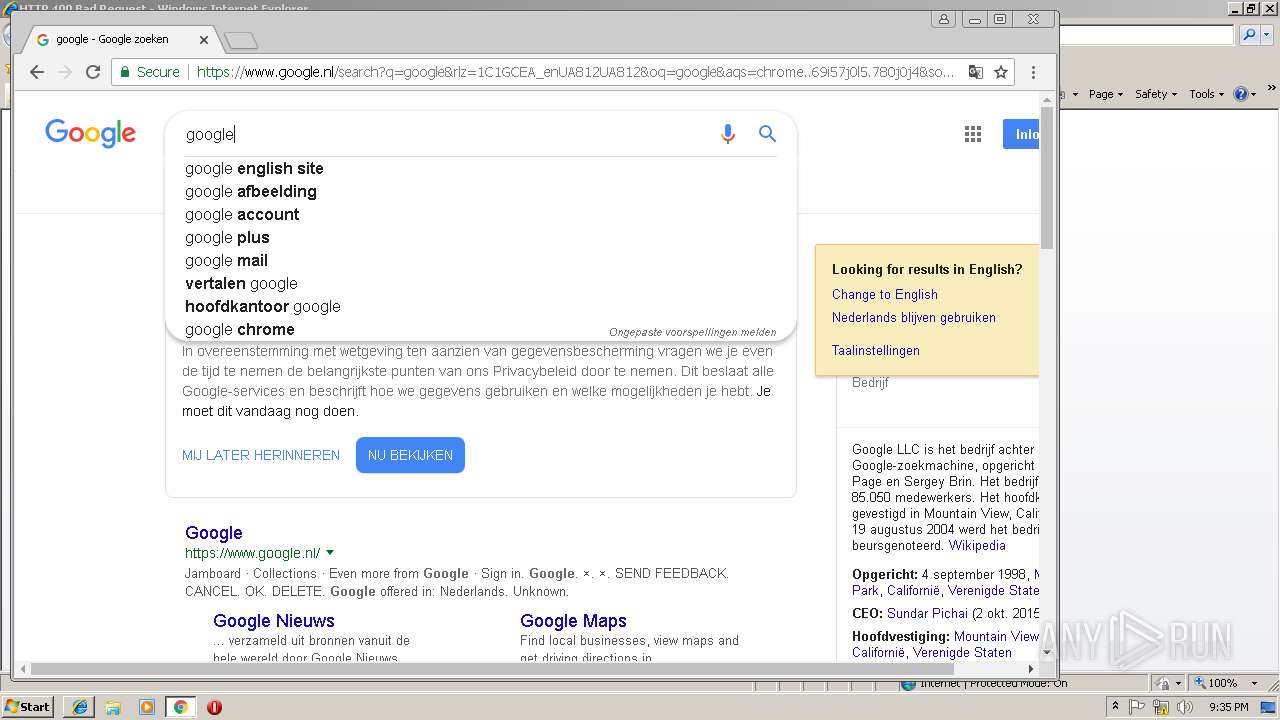Click the taskbar clock showing 9:35 PM
This screenshot has height=720, width=1280.
1228,707
